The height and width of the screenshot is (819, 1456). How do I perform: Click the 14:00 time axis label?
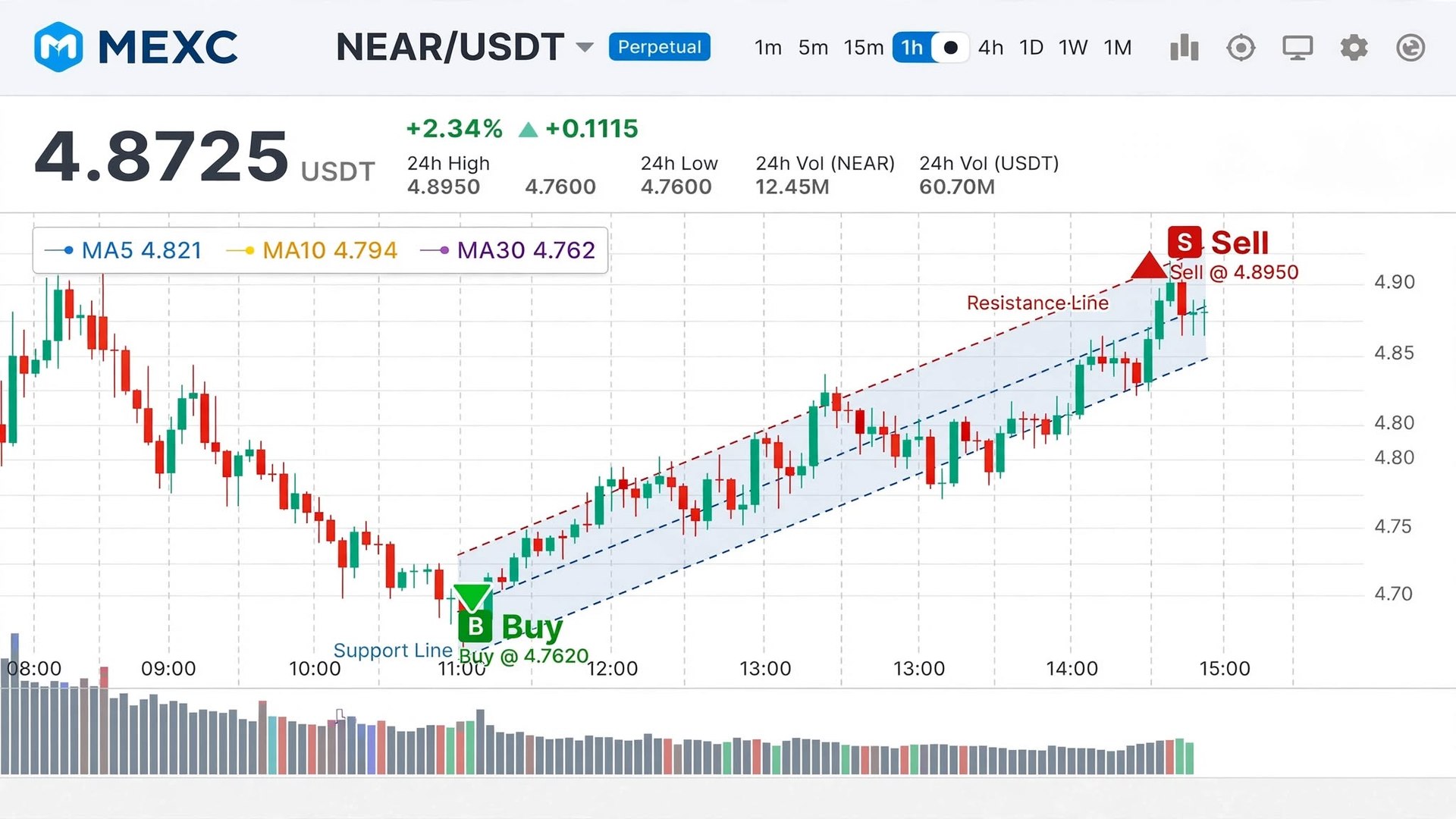(x=1072, y=668)
